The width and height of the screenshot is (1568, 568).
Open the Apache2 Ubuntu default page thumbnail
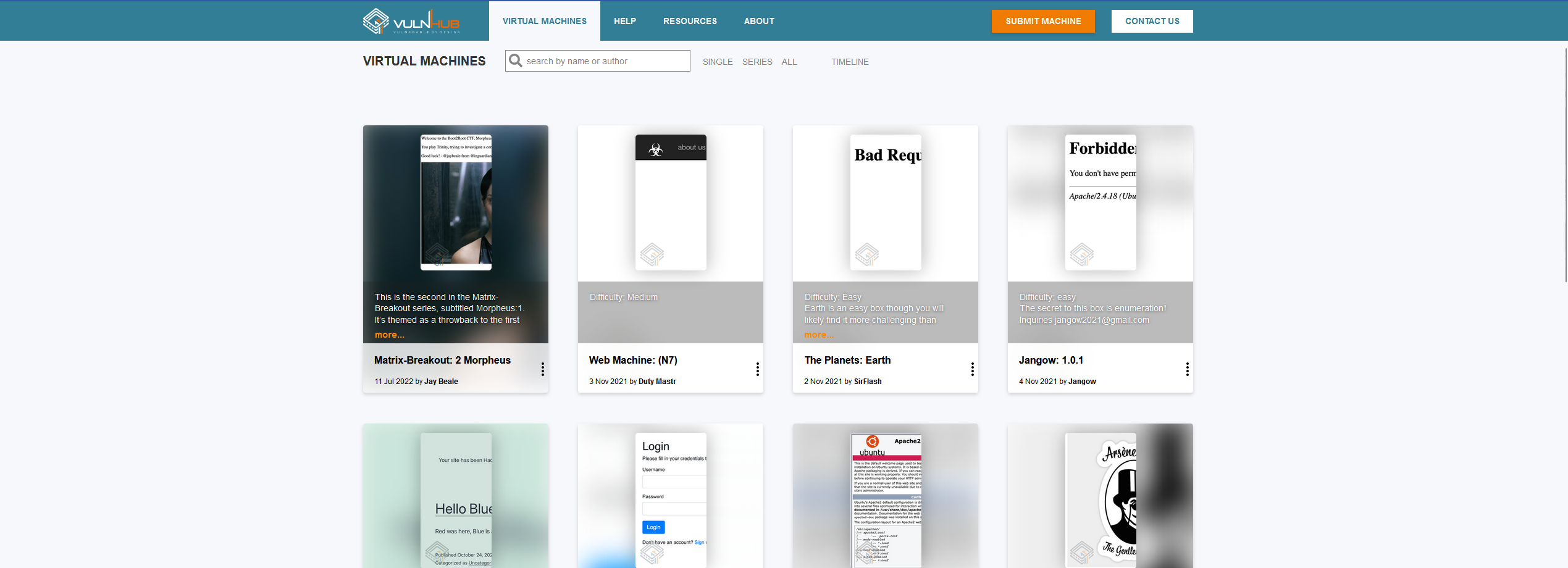pyautogui.click(x=886, y=500)
